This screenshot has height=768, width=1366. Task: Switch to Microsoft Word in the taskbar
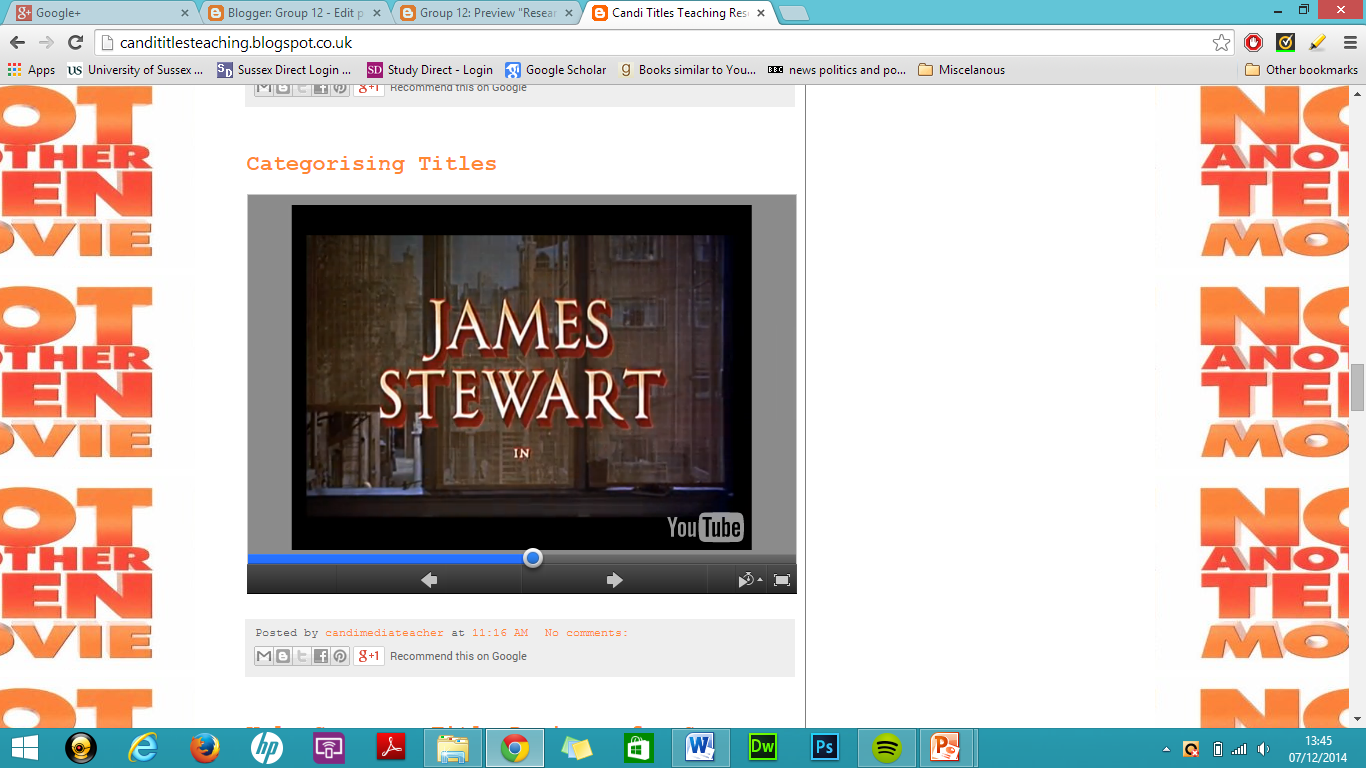[x=701, y=748]
